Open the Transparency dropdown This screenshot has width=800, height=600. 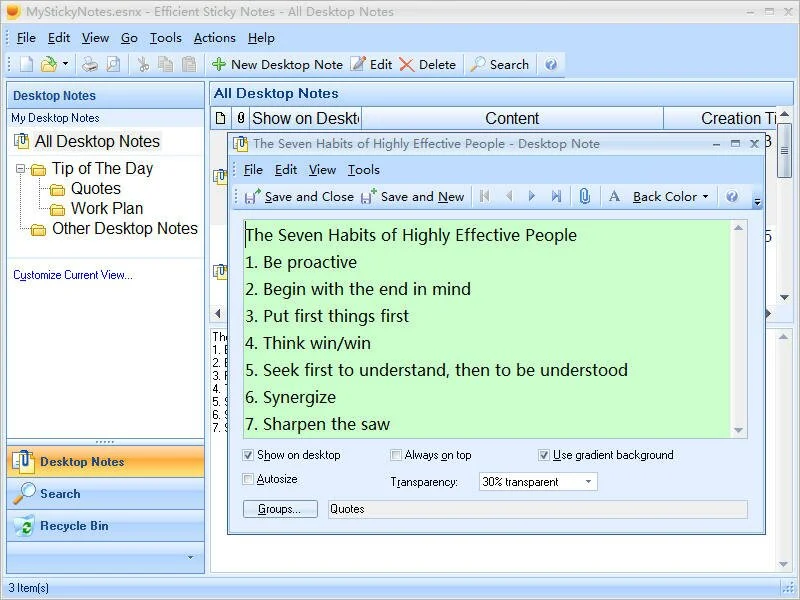point(590,481)
